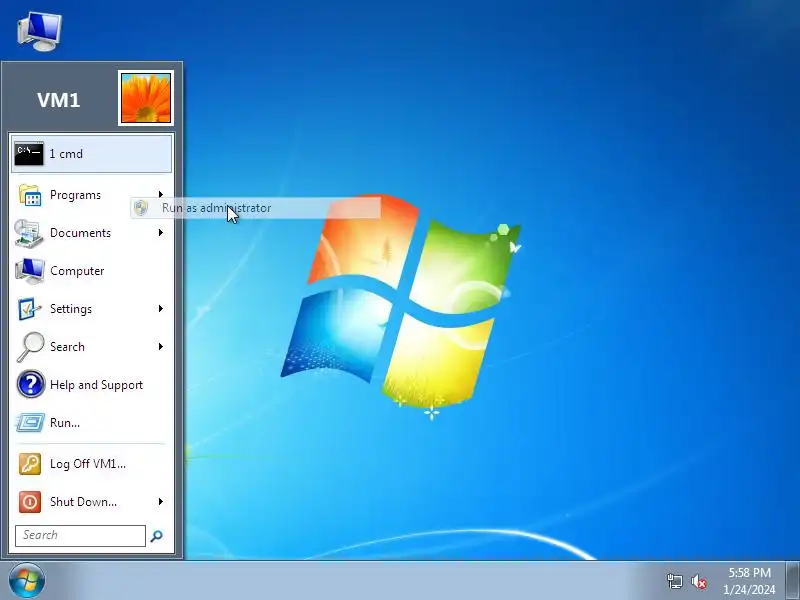
Task: Open Computer from the Start menu
Action: tap(92, 271)
